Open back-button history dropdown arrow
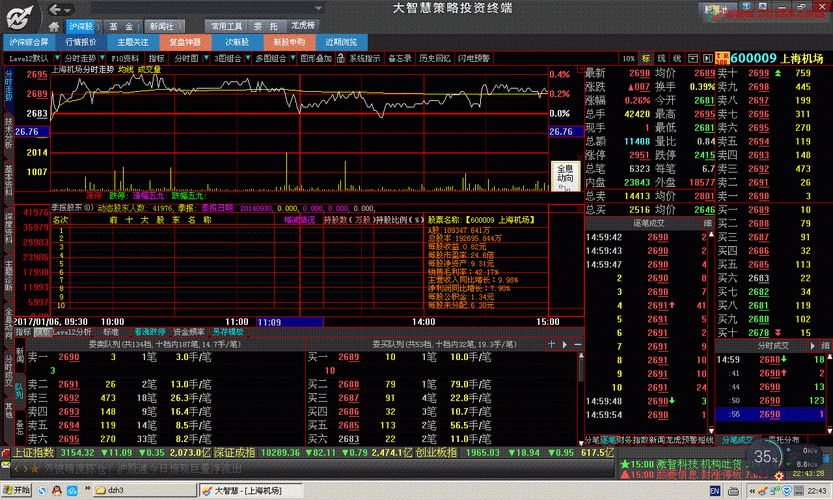The image size is (833, 500). click(67, 10)
